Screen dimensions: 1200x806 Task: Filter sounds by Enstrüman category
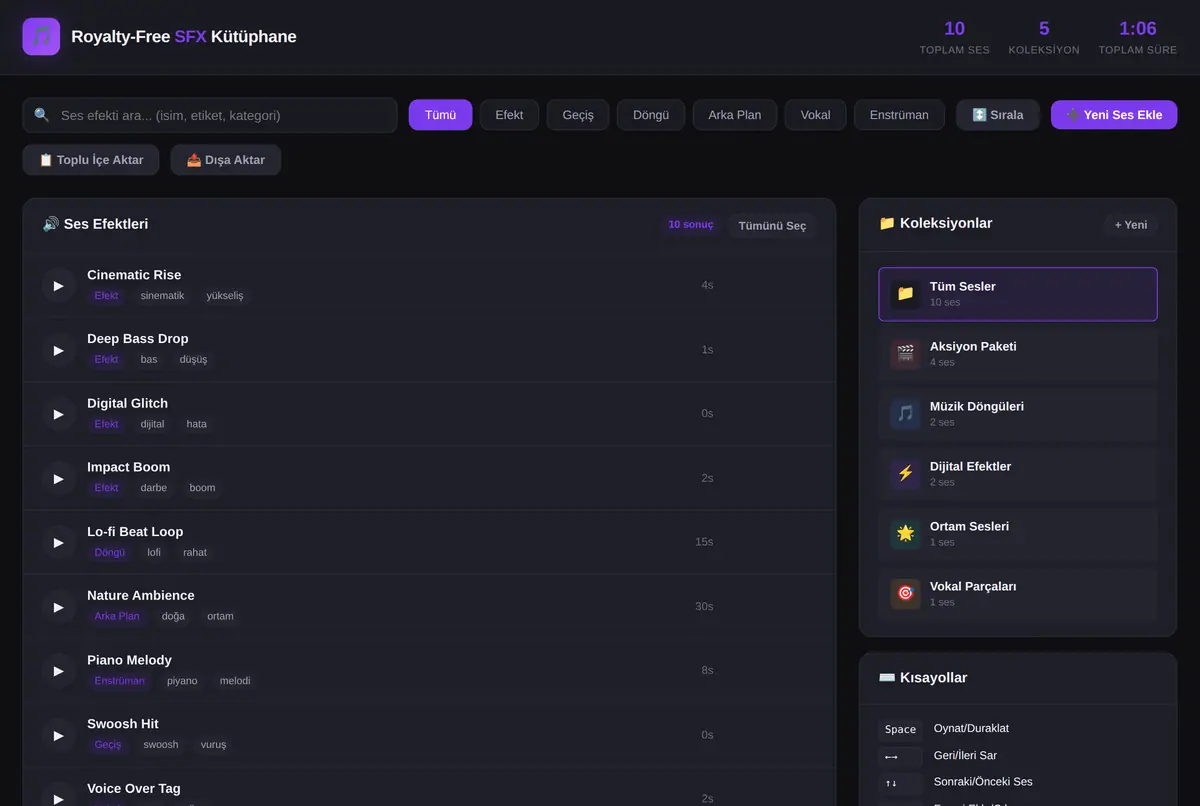[x=899, y=115]
